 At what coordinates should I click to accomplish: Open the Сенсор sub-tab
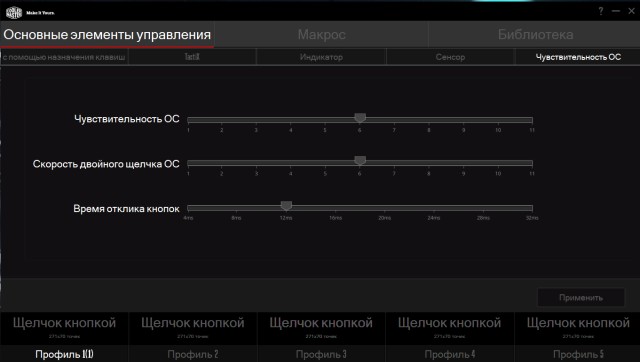(x=450, y=57)
